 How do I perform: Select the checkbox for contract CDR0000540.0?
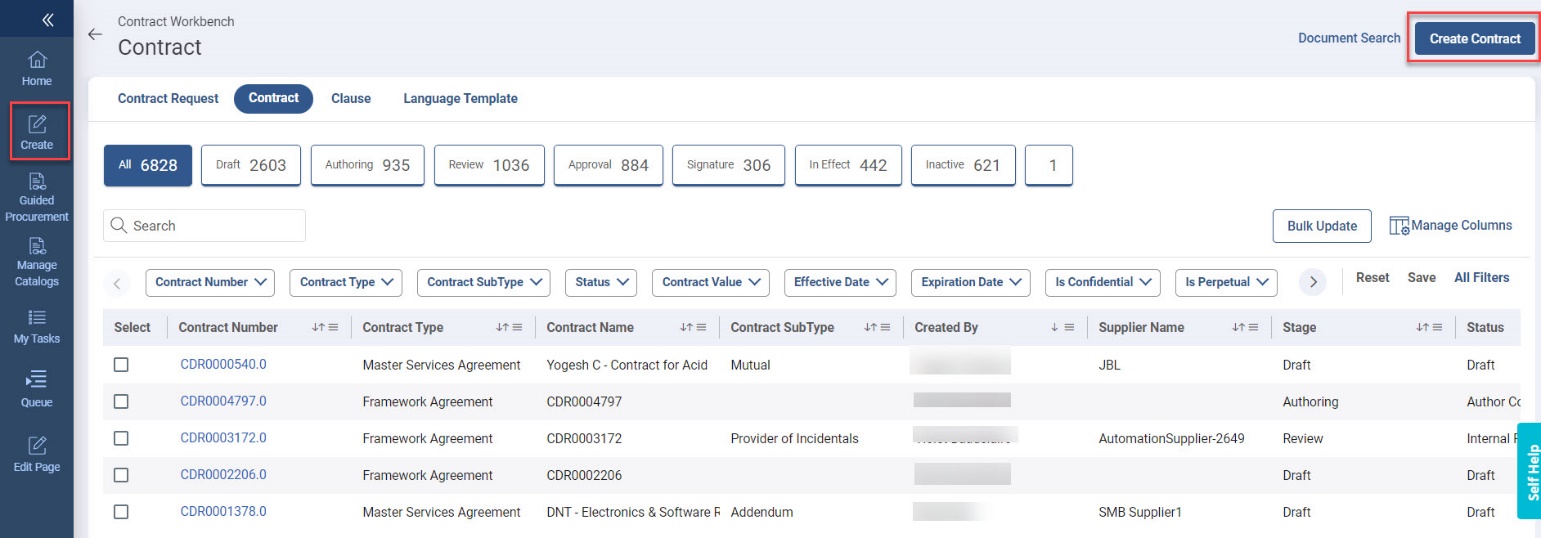[121, 365]
